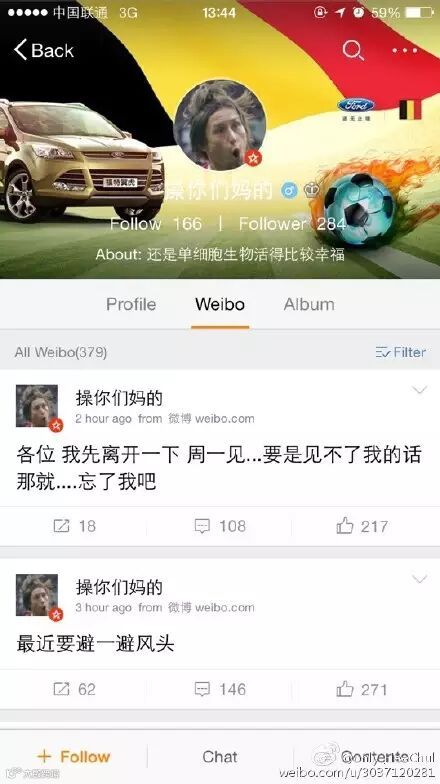Screen dimensions: 440x784
Task: Tap the Follow button
Action: 74,756
